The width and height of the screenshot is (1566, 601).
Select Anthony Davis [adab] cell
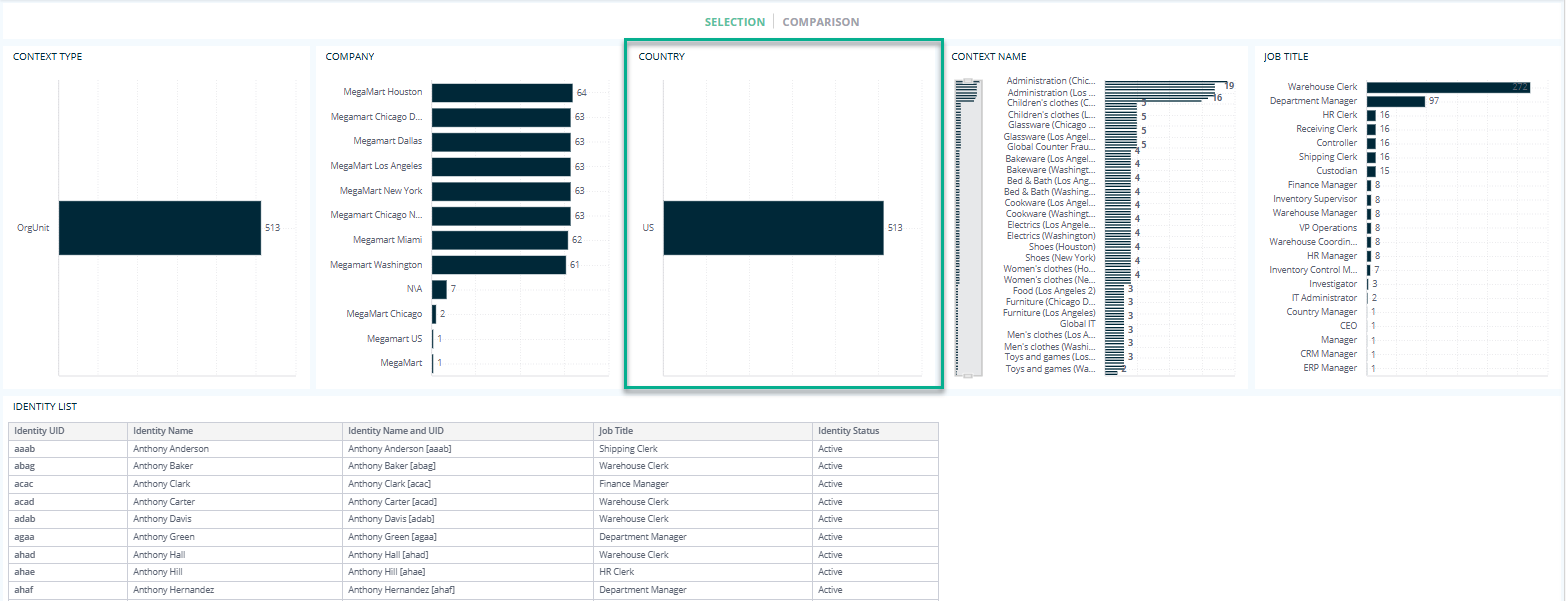[x=468, y=519]
